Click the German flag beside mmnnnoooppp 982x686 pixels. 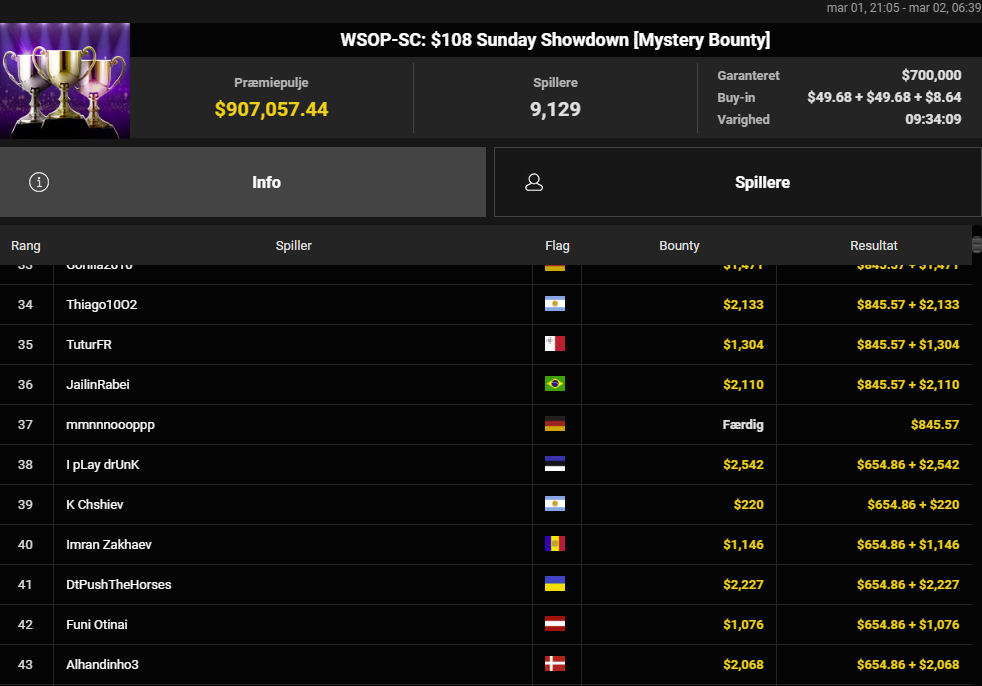pos(554,424)
